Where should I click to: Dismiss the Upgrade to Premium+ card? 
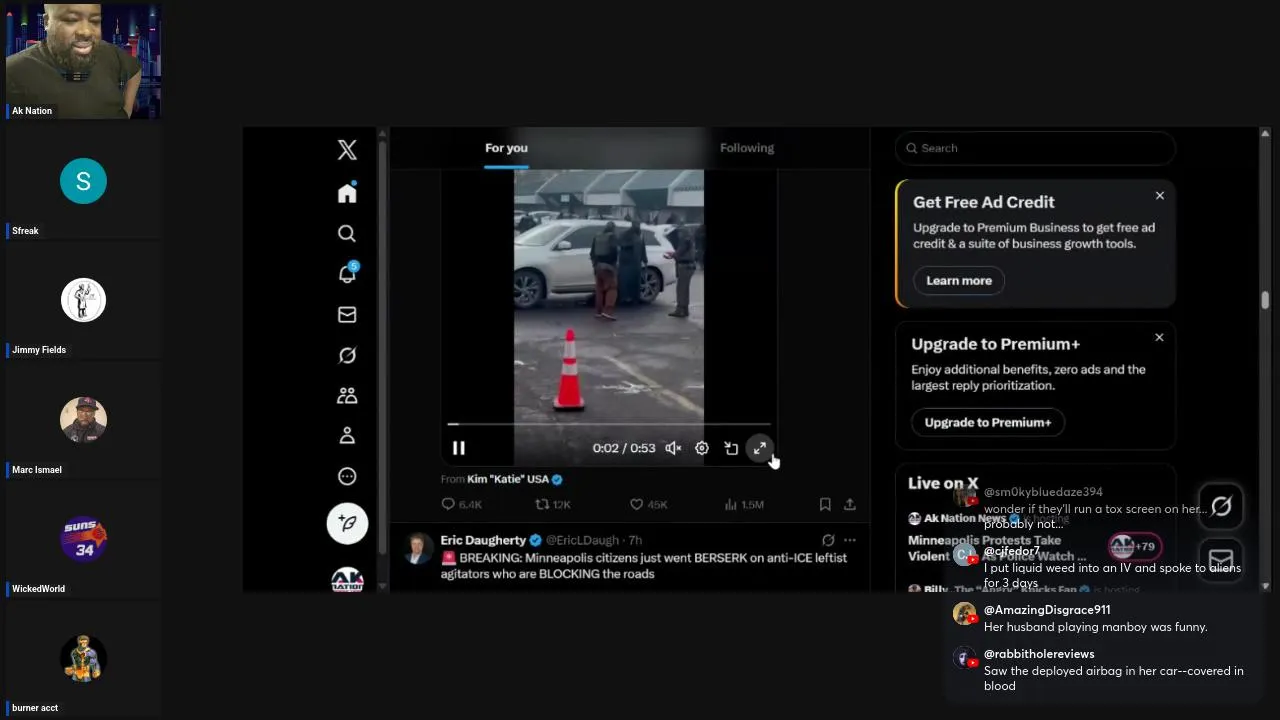pyautogui.click(x=1160, y=338)
